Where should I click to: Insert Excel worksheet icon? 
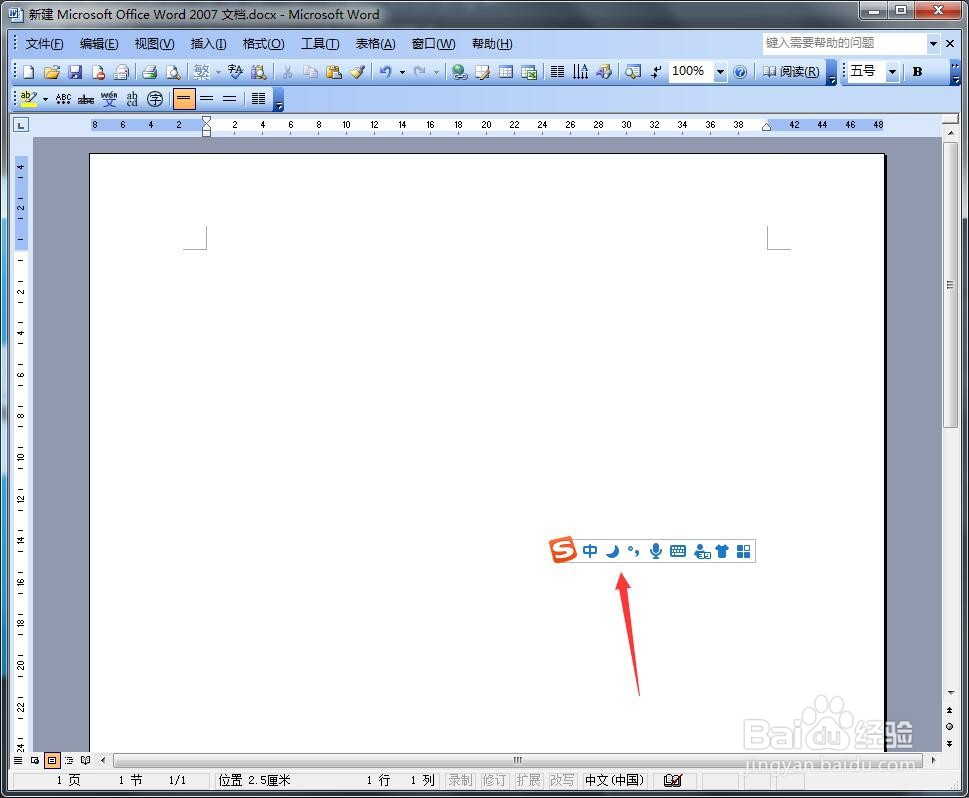[529, 72]
